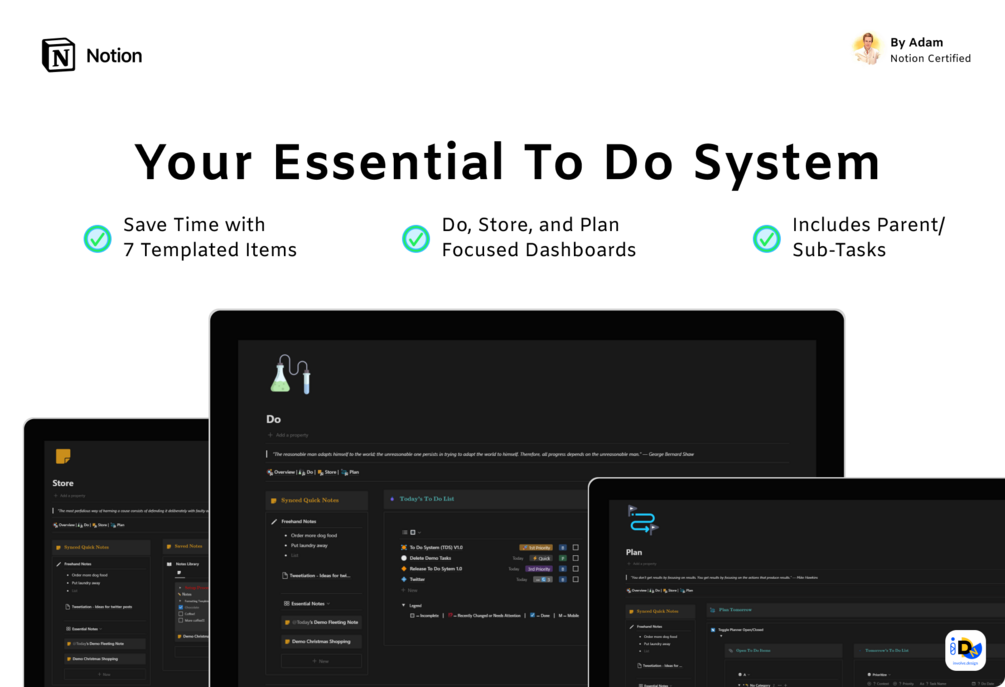
Task: Click the pencil icon beside Freehand Notes in Plan window
Action: pos(632,627)
